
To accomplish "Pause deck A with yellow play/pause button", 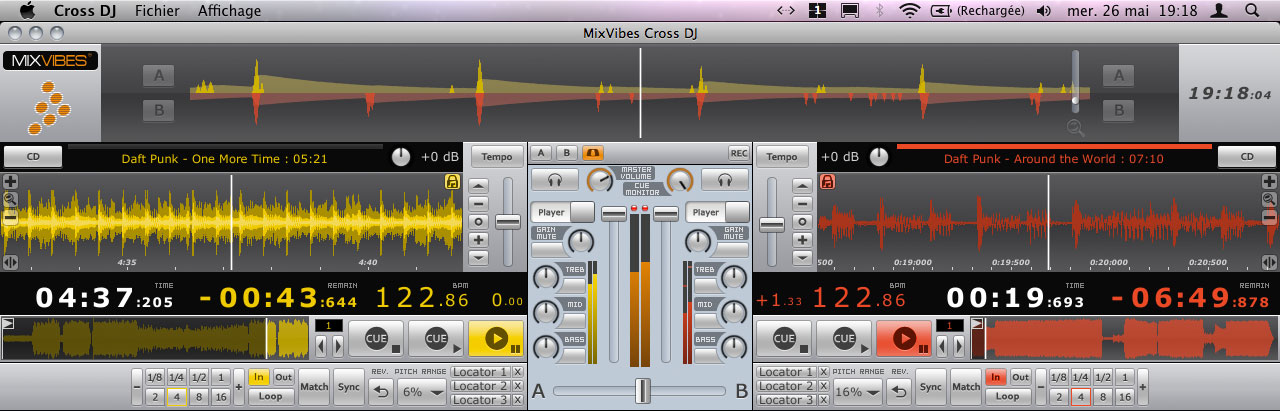I will (x=496, y=338).
